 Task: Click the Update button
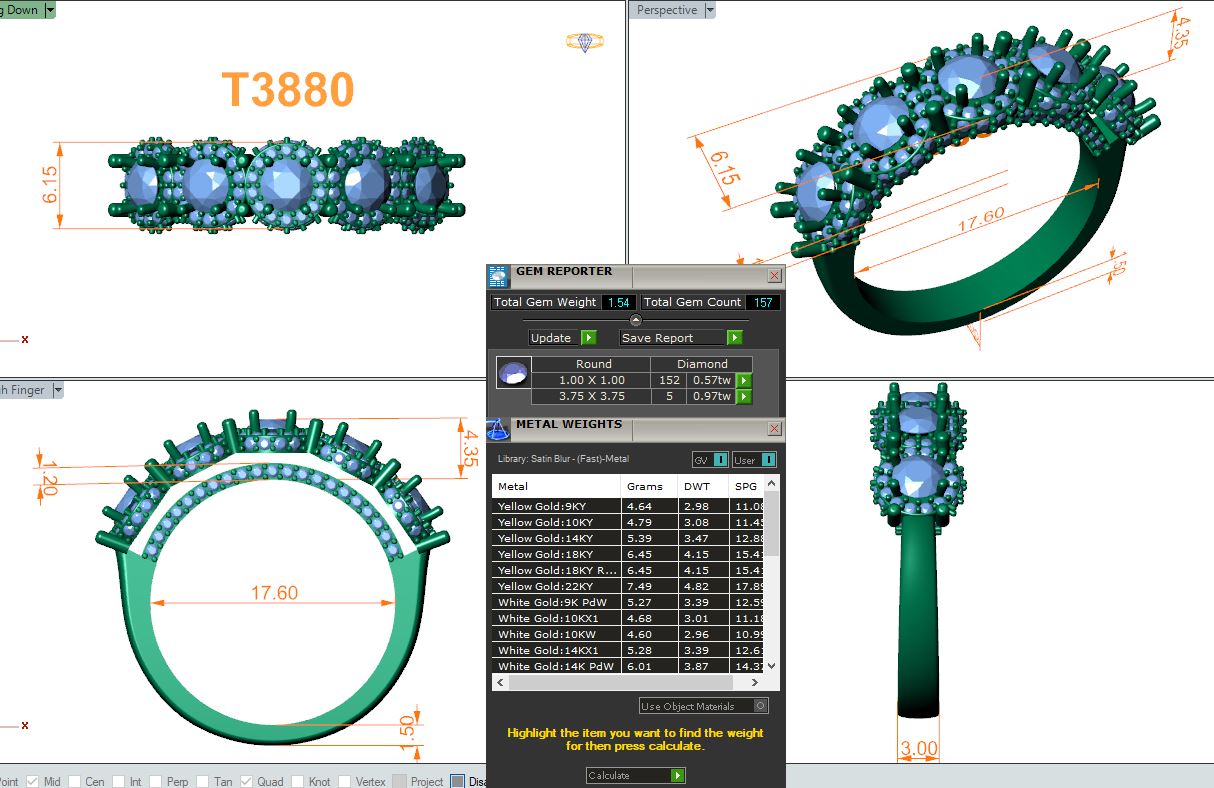(554, 338)
